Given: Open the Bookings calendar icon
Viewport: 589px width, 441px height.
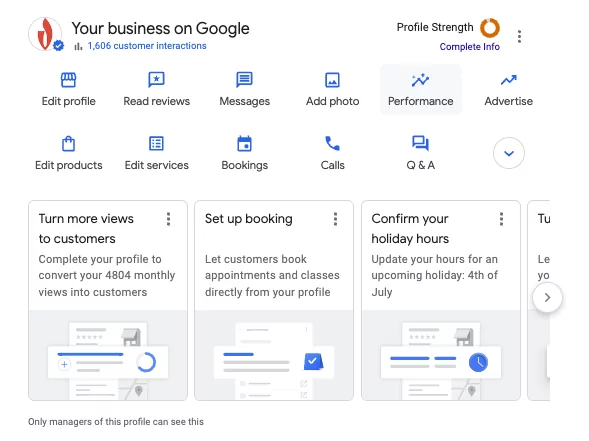Looking at the screenshot, I should [244, 143].
